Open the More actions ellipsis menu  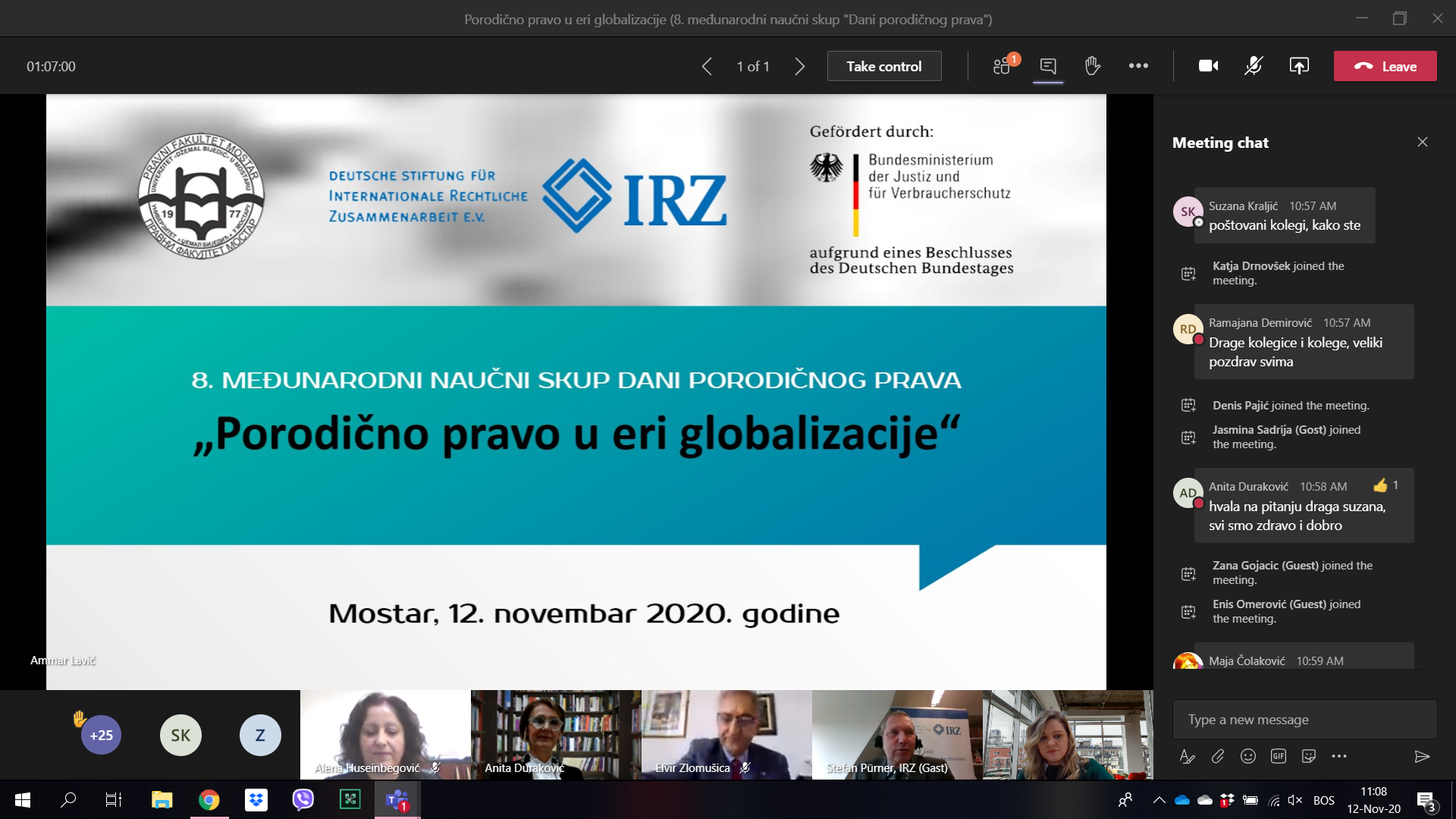[x=1138, y=66]
